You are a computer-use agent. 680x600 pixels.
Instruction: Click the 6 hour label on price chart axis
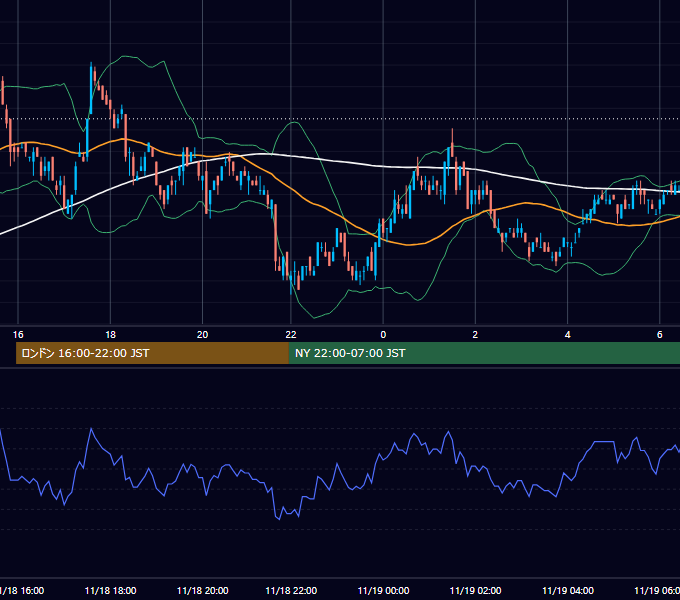[x=660, y=335]
